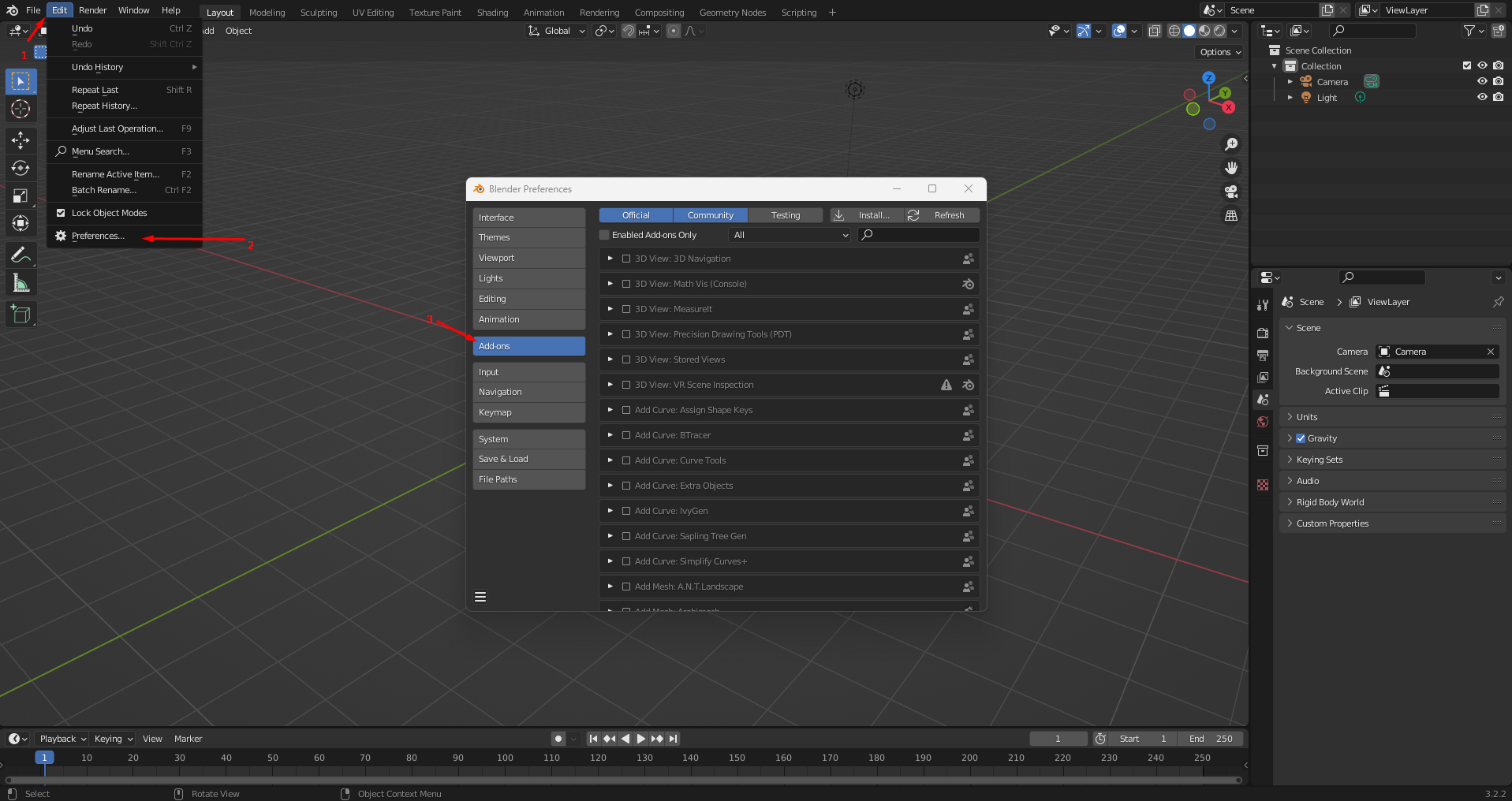Expand the Camera item in outliner
The width and height of the screenshot is (1512, 801).
1290,82
